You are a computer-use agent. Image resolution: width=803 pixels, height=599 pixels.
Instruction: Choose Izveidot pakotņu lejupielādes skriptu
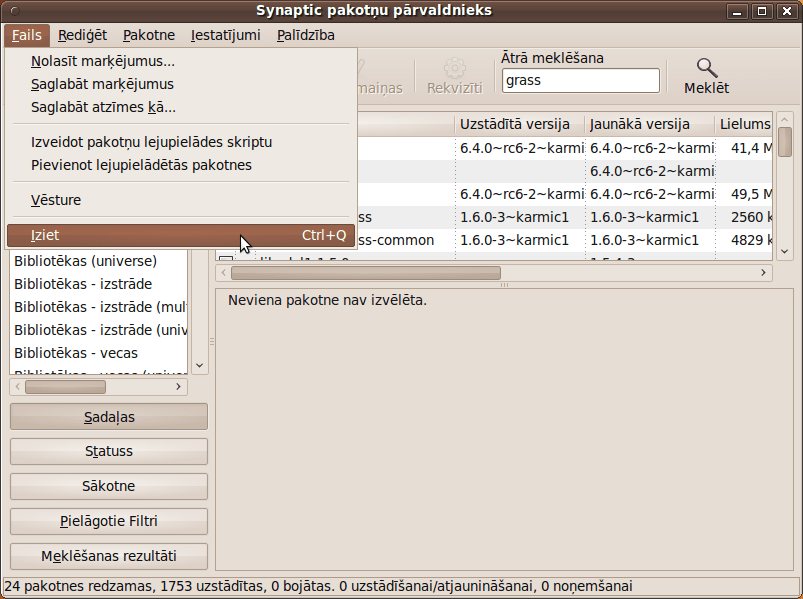pos(181,142)
